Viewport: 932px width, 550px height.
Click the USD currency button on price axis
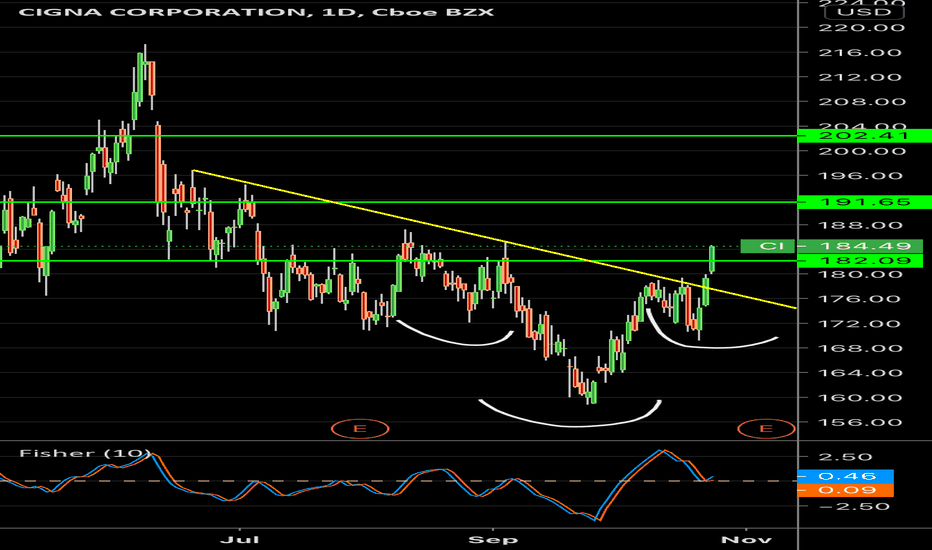(862, 12)
